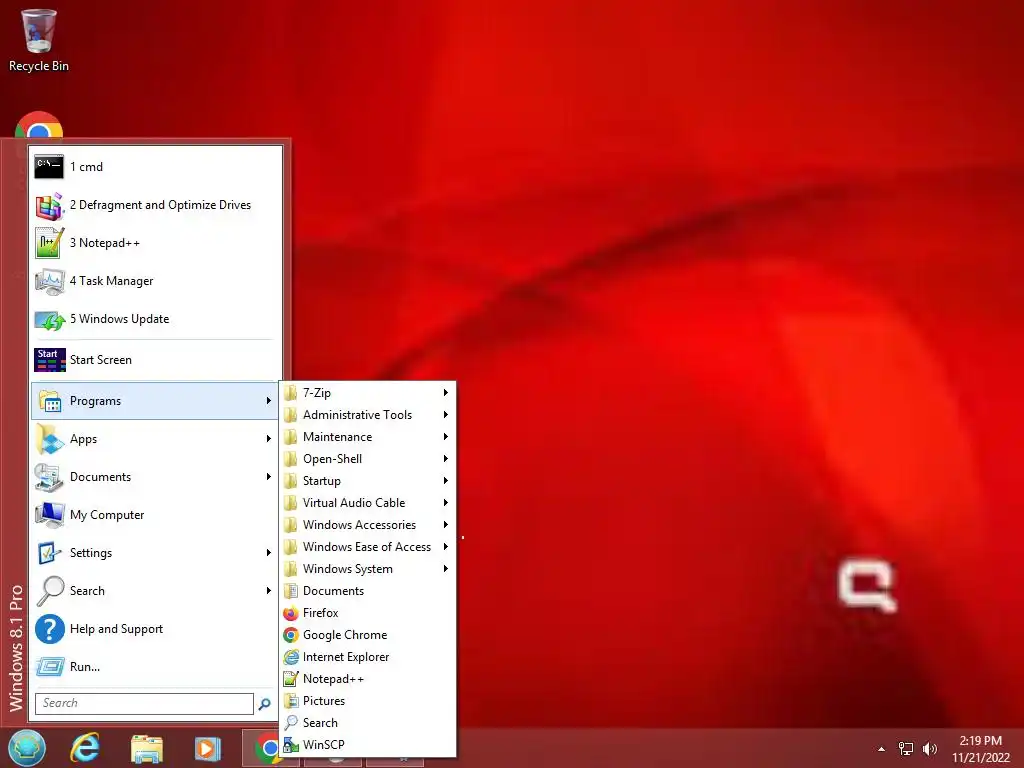Open the Task Manager icon
This screenshot has width=1024, height=768.
click(x=49, y=281)
